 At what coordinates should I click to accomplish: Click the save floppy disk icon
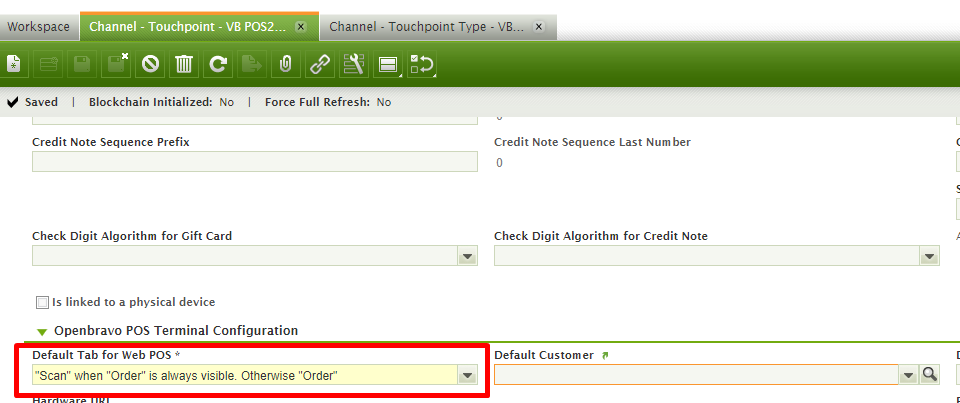coord(83,64)
